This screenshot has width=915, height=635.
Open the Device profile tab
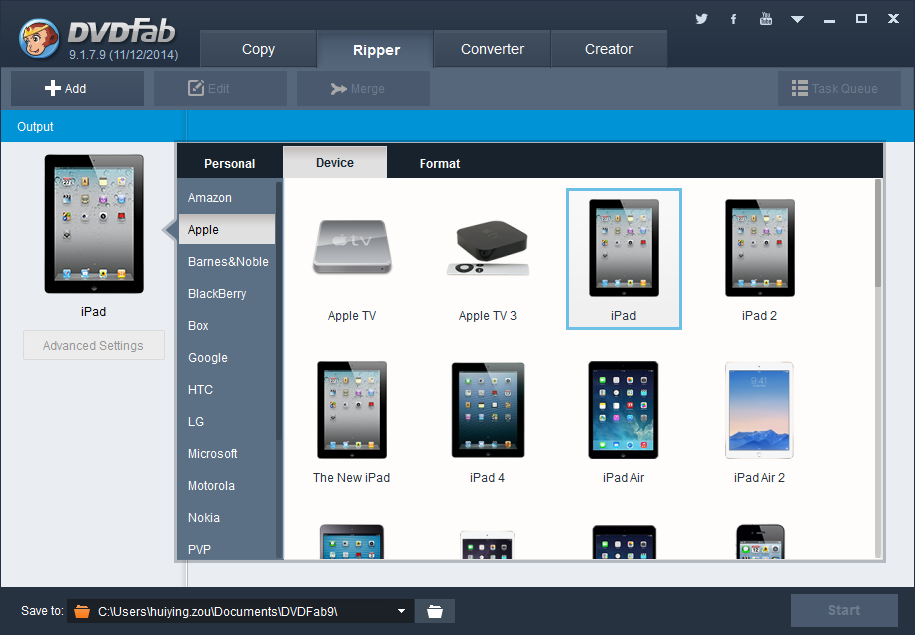tap(335, 163)
